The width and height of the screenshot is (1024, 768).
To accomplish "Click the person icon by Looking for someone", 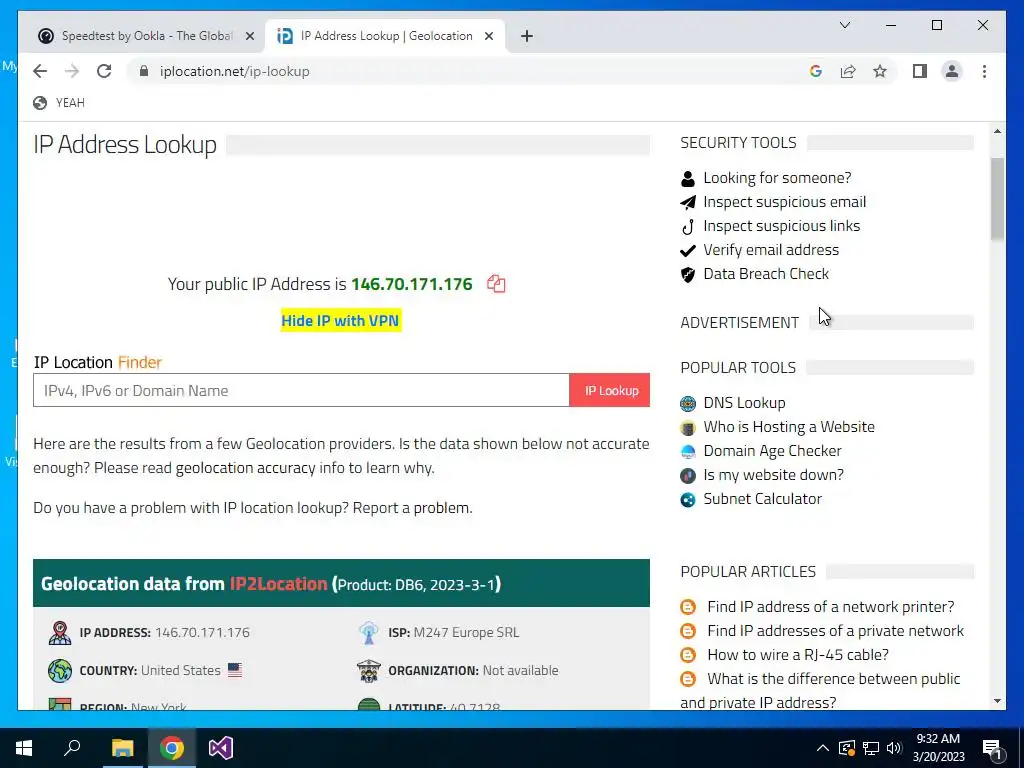I will pyautogui.click(x=688, y=178).
